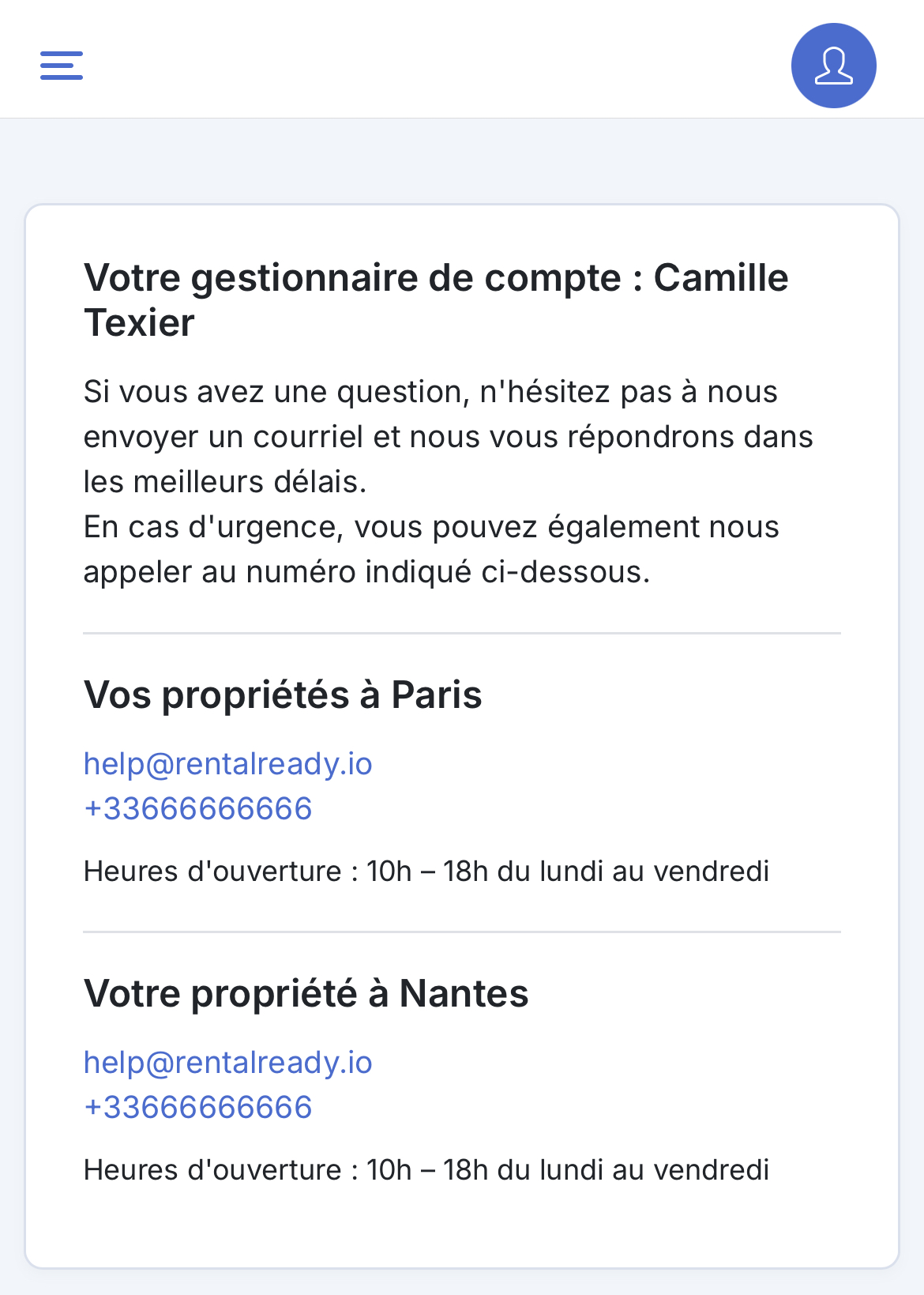Email help@rentalready.io for Paris properties
924x1295 pixels.
[x=228, y=764]
